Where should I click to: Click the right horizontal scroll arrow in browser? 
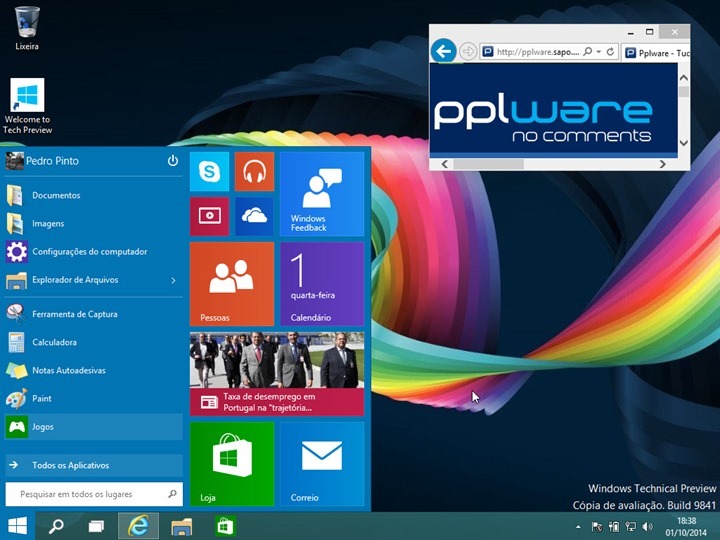(662, 164)
